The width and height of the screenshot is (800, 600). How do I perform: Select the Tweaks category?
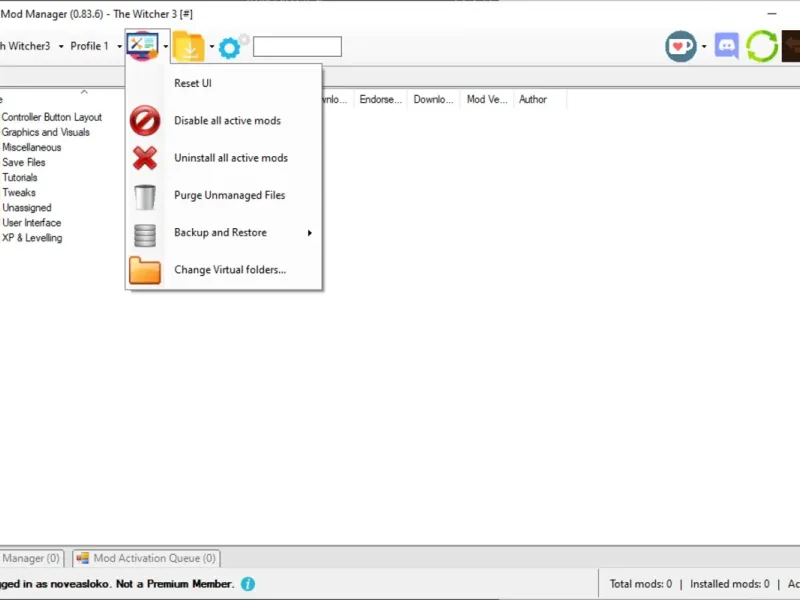click(18, 192)
